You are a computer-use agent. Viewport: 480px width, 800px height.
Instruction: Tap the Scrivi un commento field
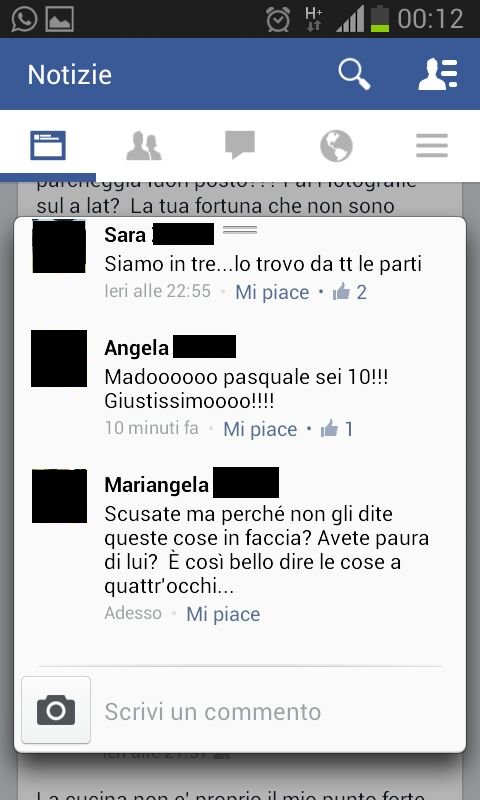coord(273,711)
